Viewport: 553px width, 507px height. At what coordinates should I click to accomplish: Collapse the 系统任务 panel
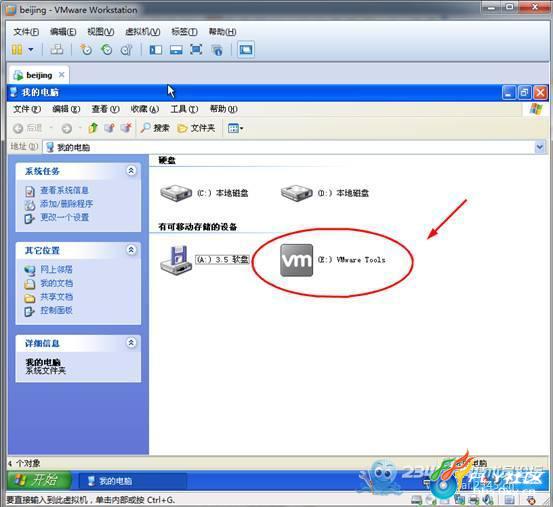[x=131, y=171]
